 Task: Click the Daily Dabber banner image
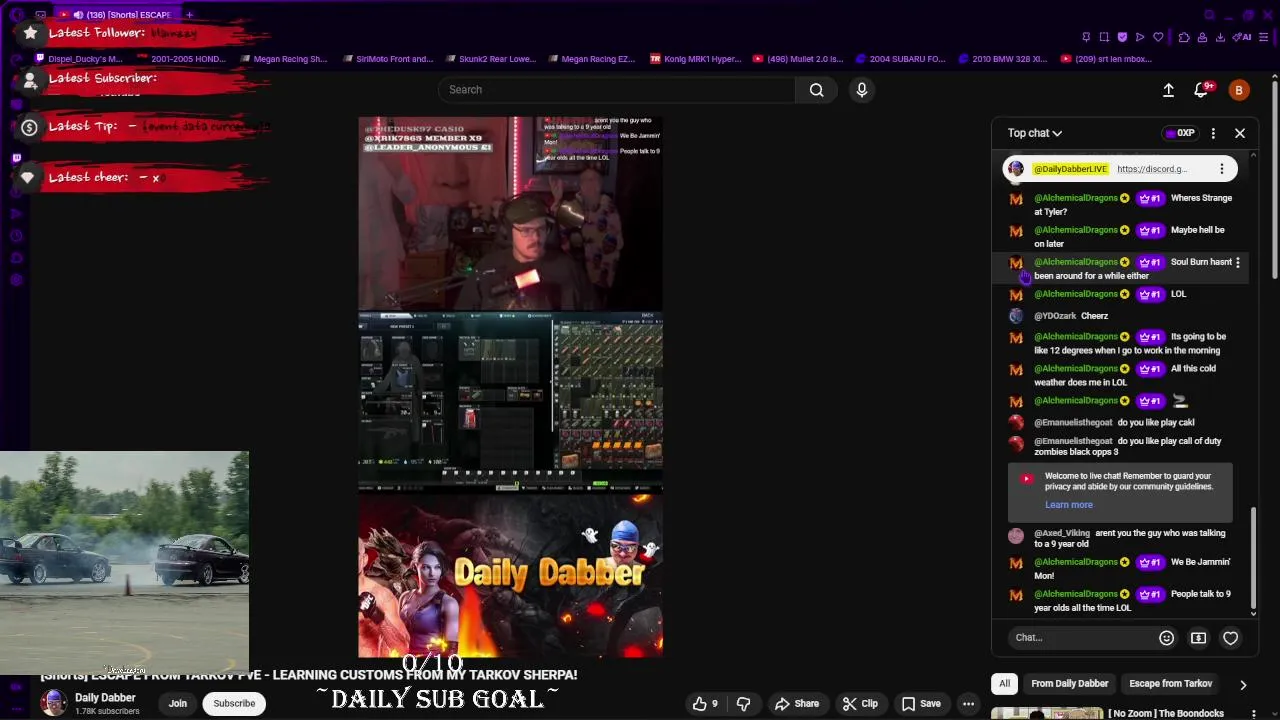coord(510,574)
